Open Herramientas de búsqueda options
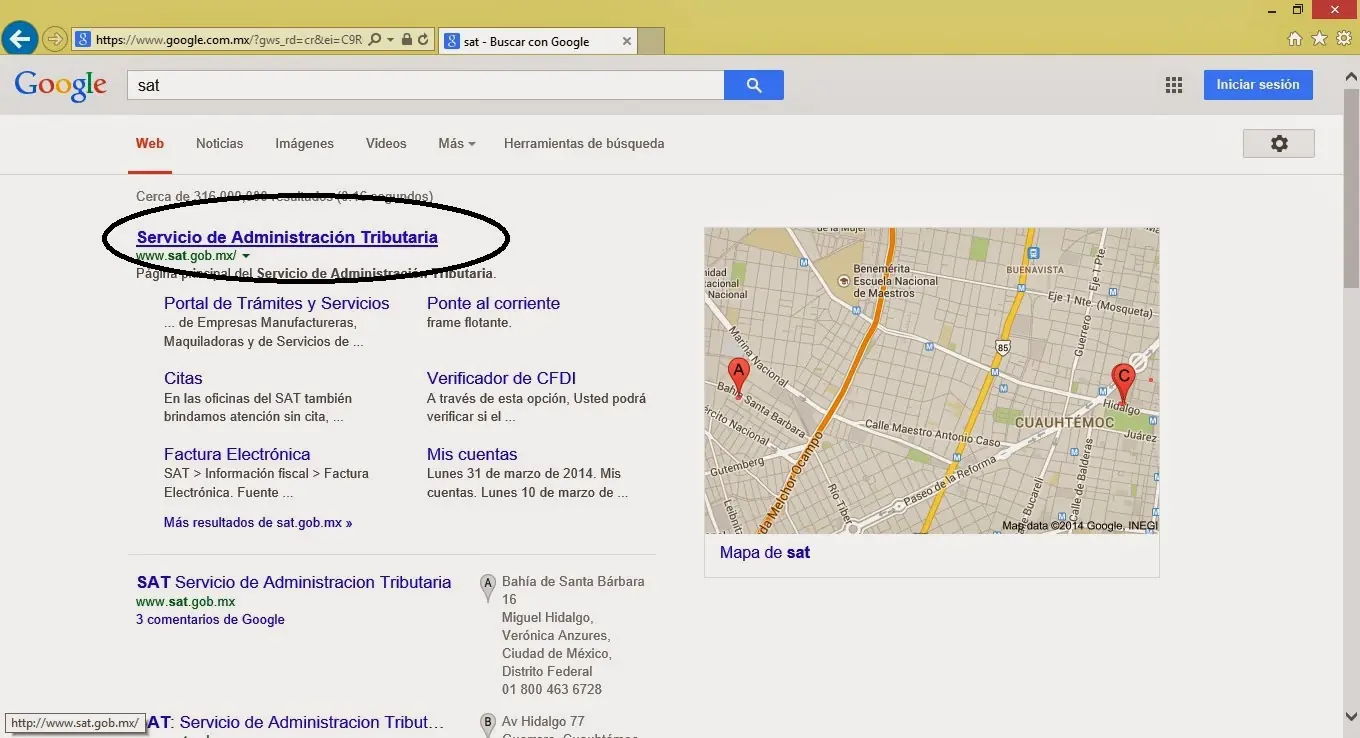Screen dimensions: 1360x738 pyautogui.click(x=584, y=143)
